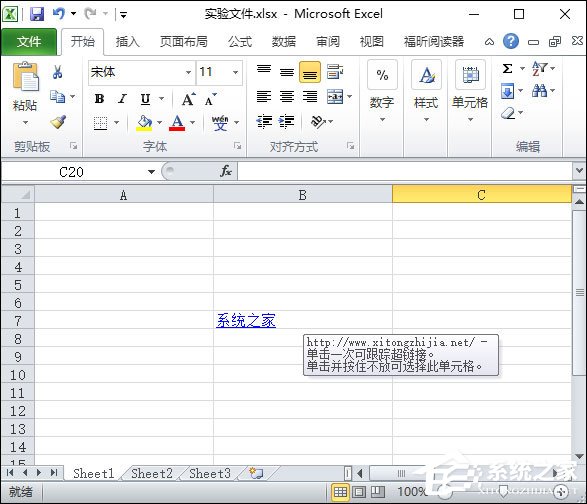587x504 pixels.
Task: Toggle Underline formatting
Action: tap(145, 99)
